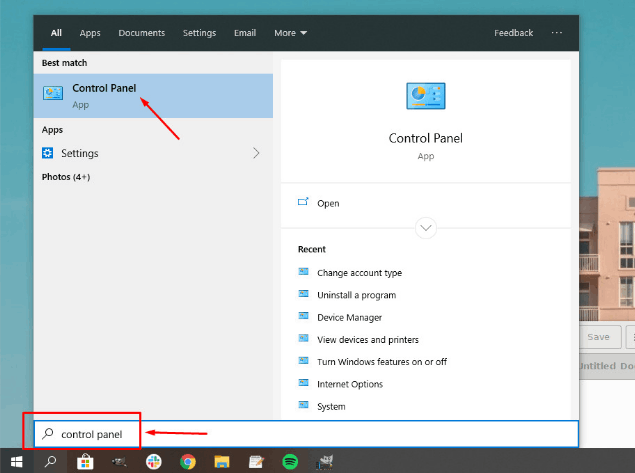Click Open to launch Control Panel
This screenshot has height=473, width=635.
coord(328,203)
